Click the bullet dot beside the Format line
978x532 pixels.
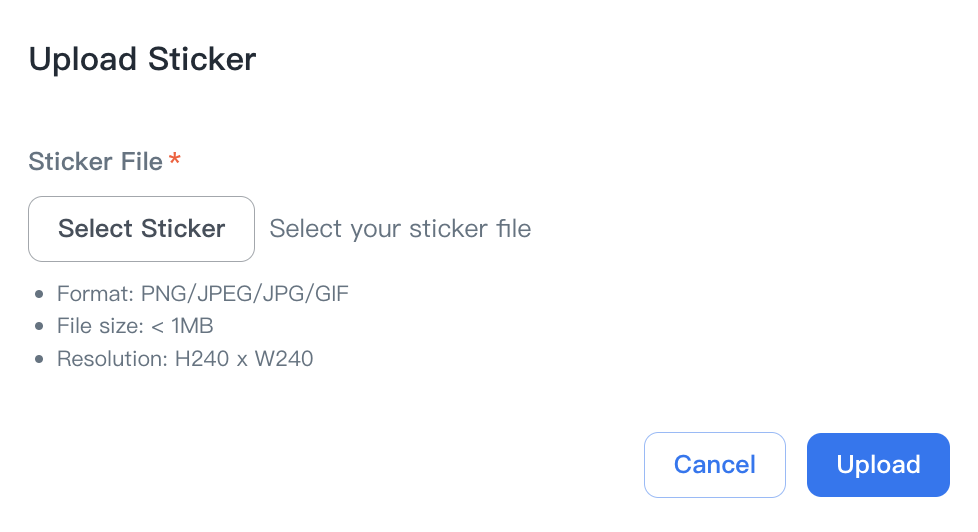tap(39, 295)
